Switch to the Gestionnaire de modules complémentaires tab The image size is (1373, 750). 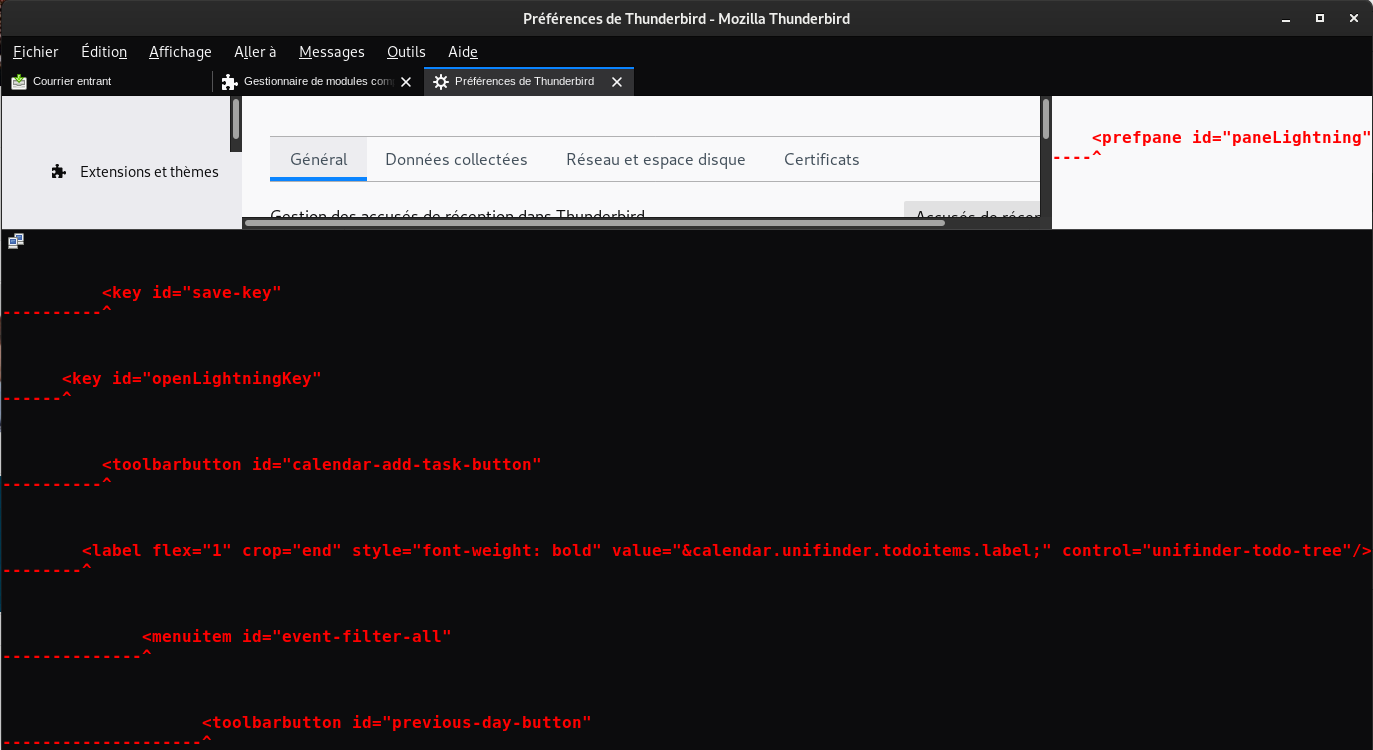(x=318, y=82)
